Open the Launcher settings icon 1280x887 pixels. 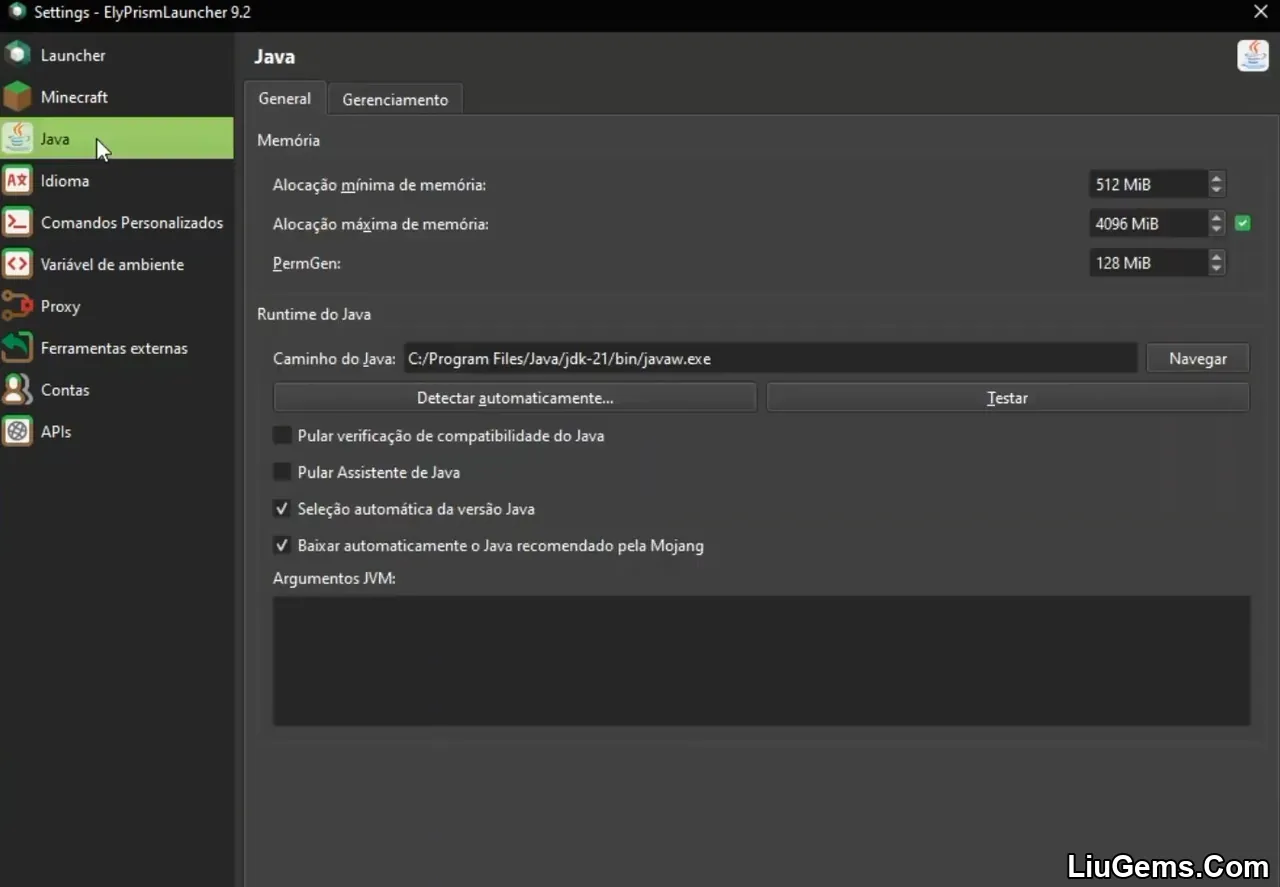point(17,54)
